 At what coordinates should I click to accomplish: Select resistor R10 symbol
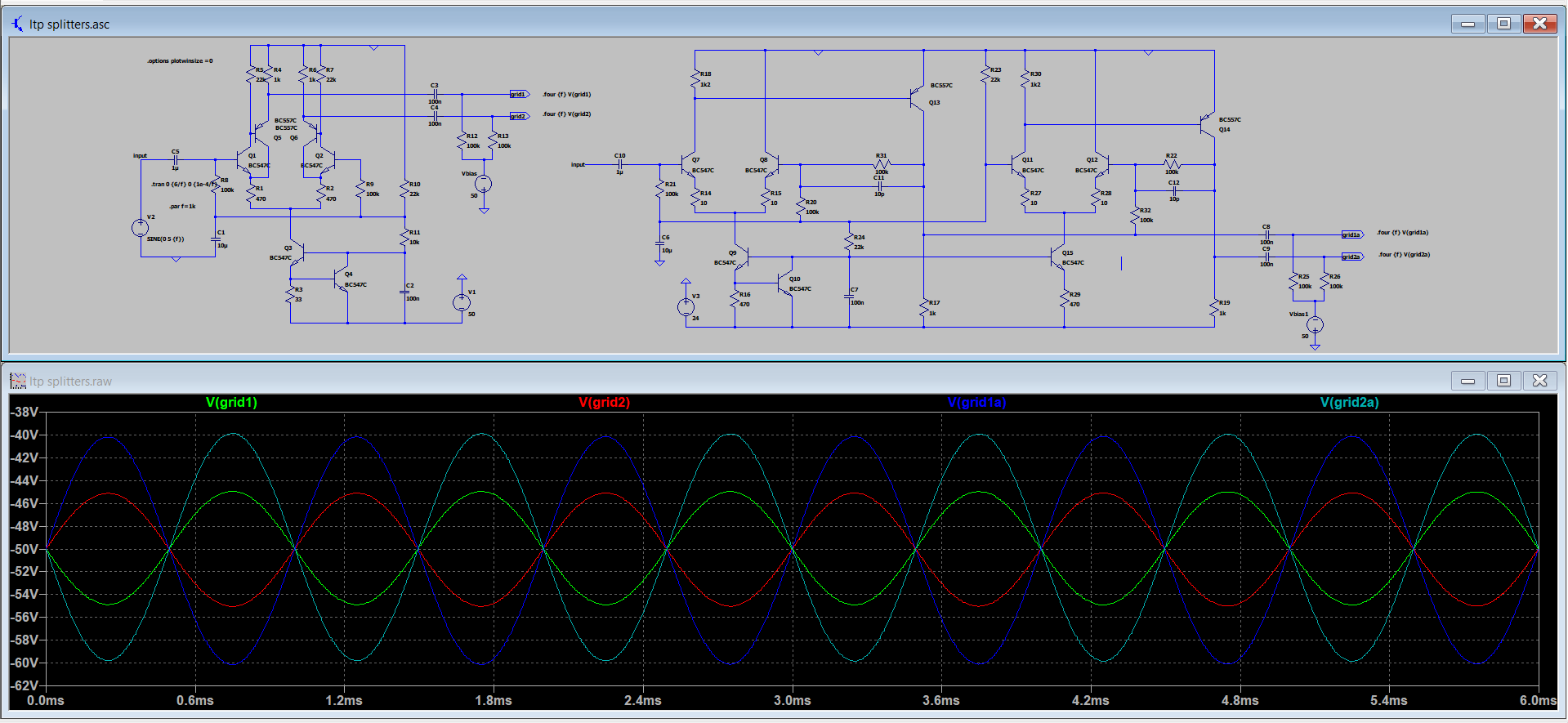tap(404, 189)
